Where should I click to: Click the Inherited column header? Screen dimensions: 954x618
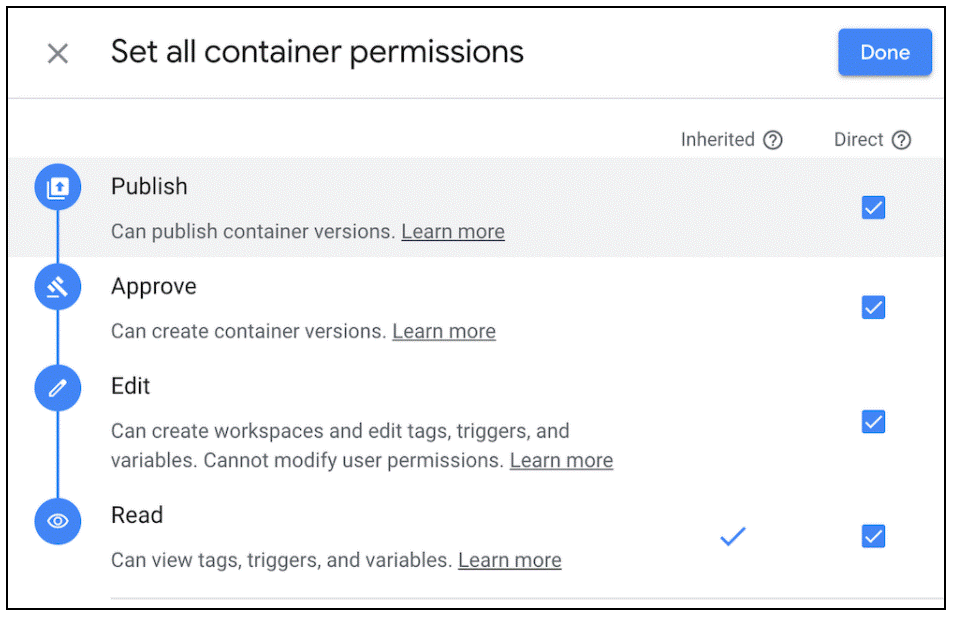[717, 140]
